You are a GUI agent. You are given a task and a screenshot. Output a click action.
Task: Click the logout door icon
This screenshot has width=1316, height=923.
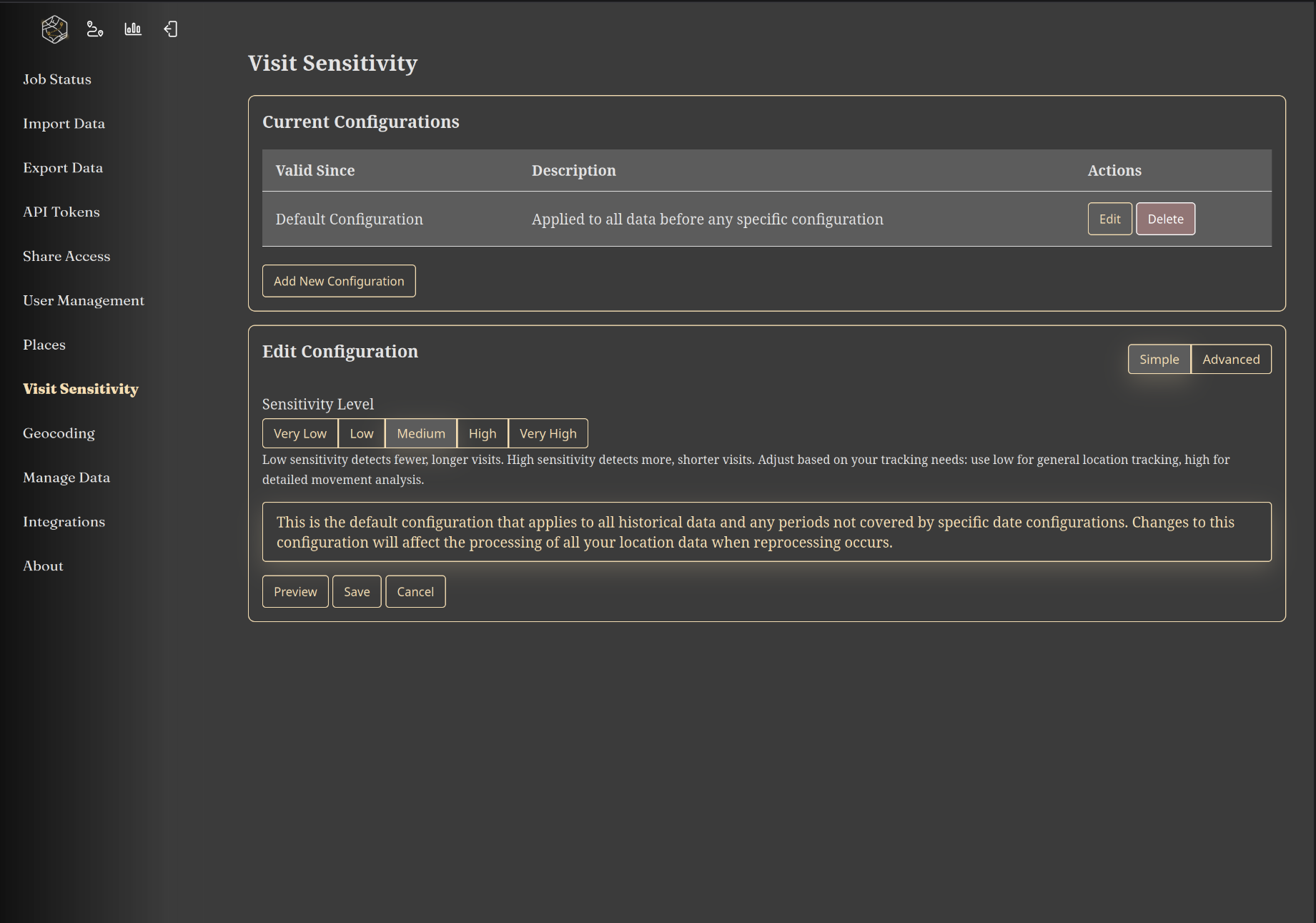click(x=171, y=29)
